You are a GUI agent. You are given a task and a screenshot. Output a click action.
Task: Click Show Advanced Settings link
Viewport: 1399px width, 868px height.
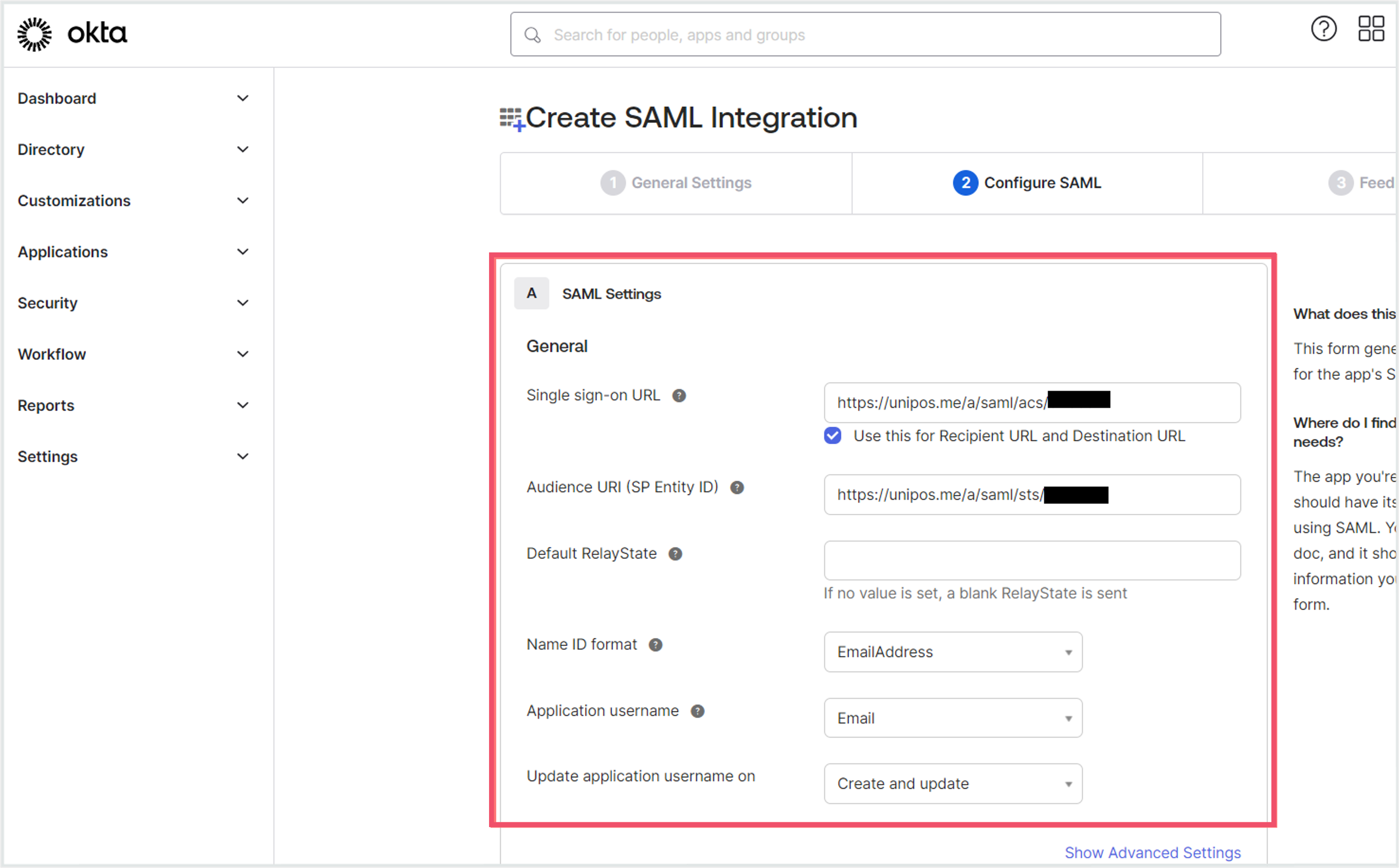pos(1152,853)
